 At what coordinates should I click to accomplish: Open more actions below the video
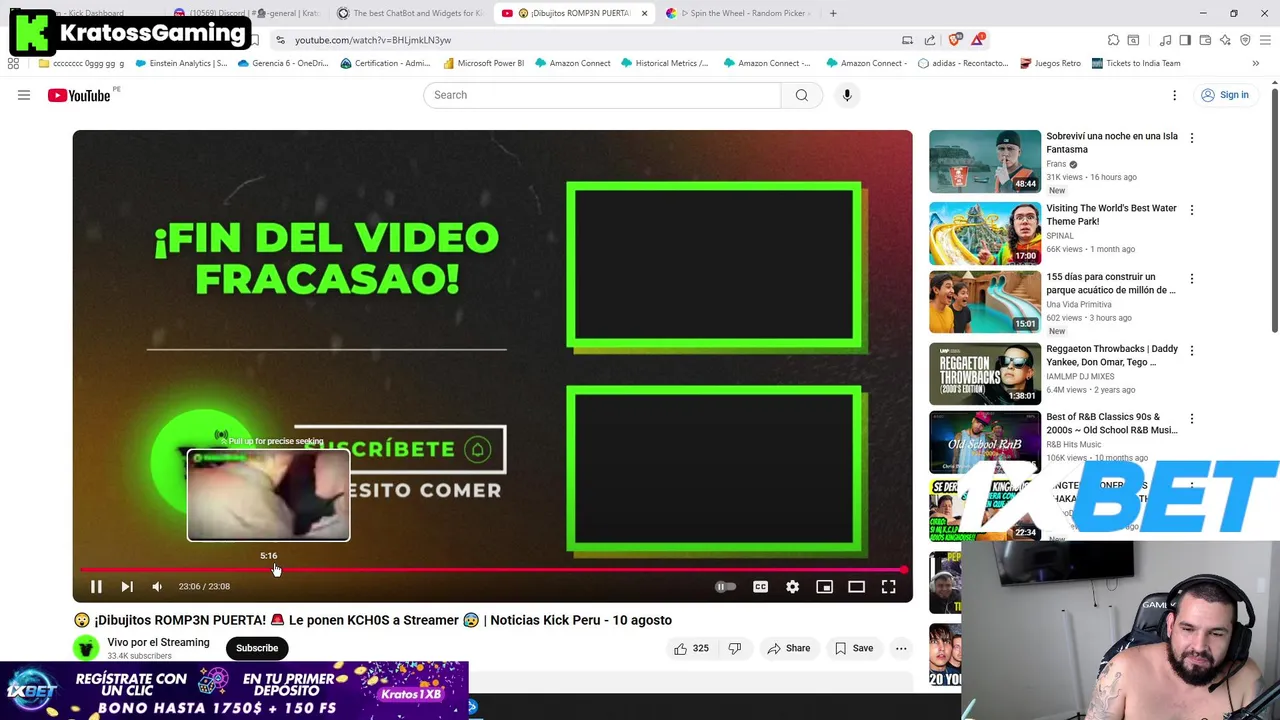click(x=901, y=648)
